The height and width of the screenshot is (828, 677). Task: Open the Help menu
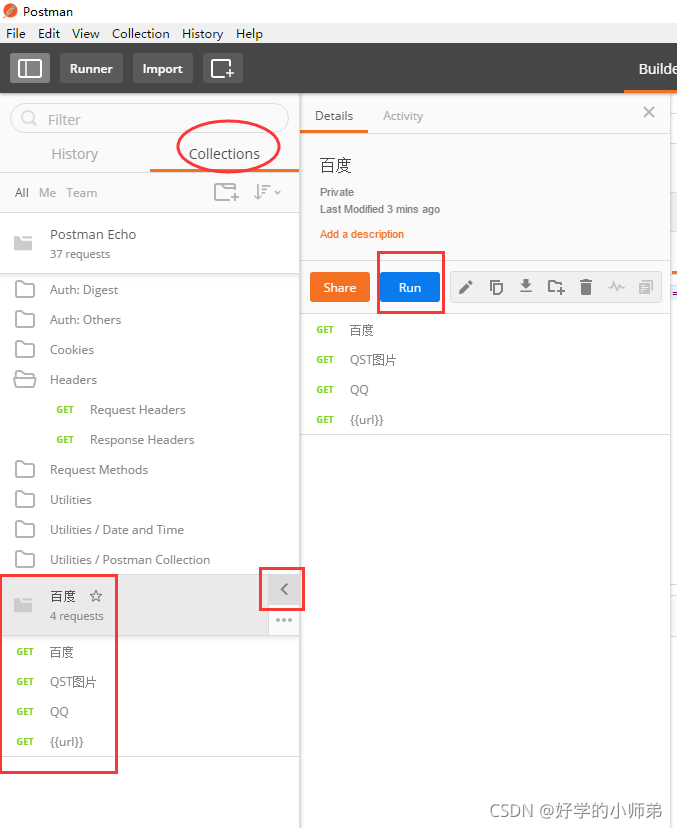click(249, 33)
